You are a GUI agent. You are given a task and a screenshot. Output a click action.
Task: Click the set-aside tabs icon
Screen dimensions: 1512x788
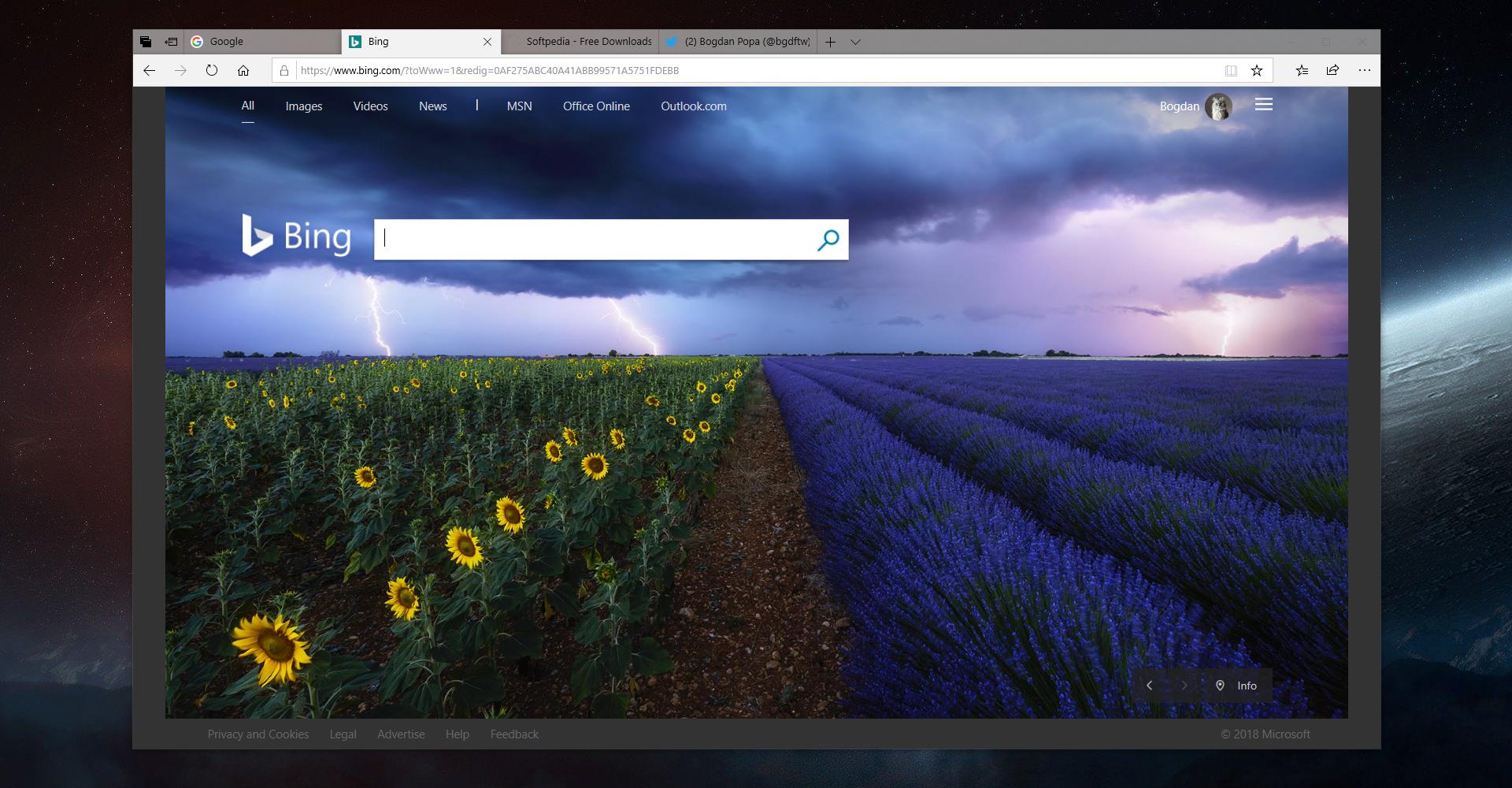tap(145, 41)
